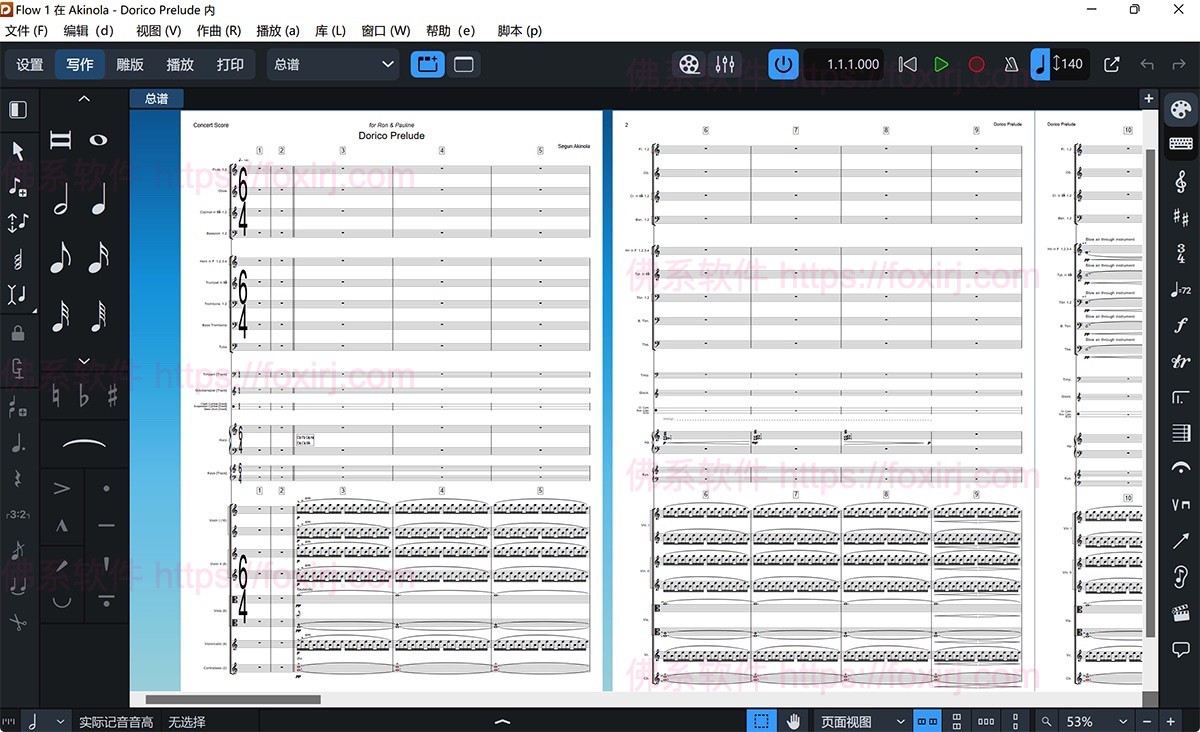Open the Mixer panel
This screenshot has width=1200, height=732.
click(x=725, y=63)
